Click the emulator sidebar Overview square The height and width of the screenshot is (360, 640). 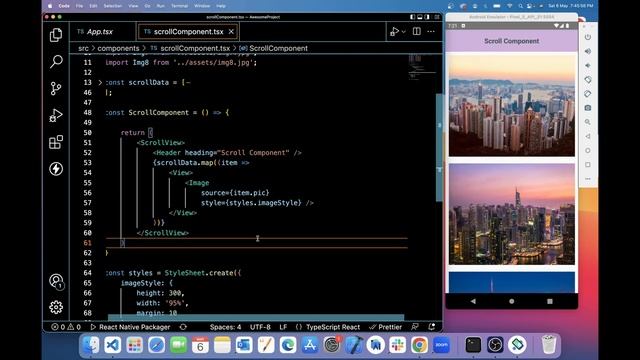coord(588,164)
